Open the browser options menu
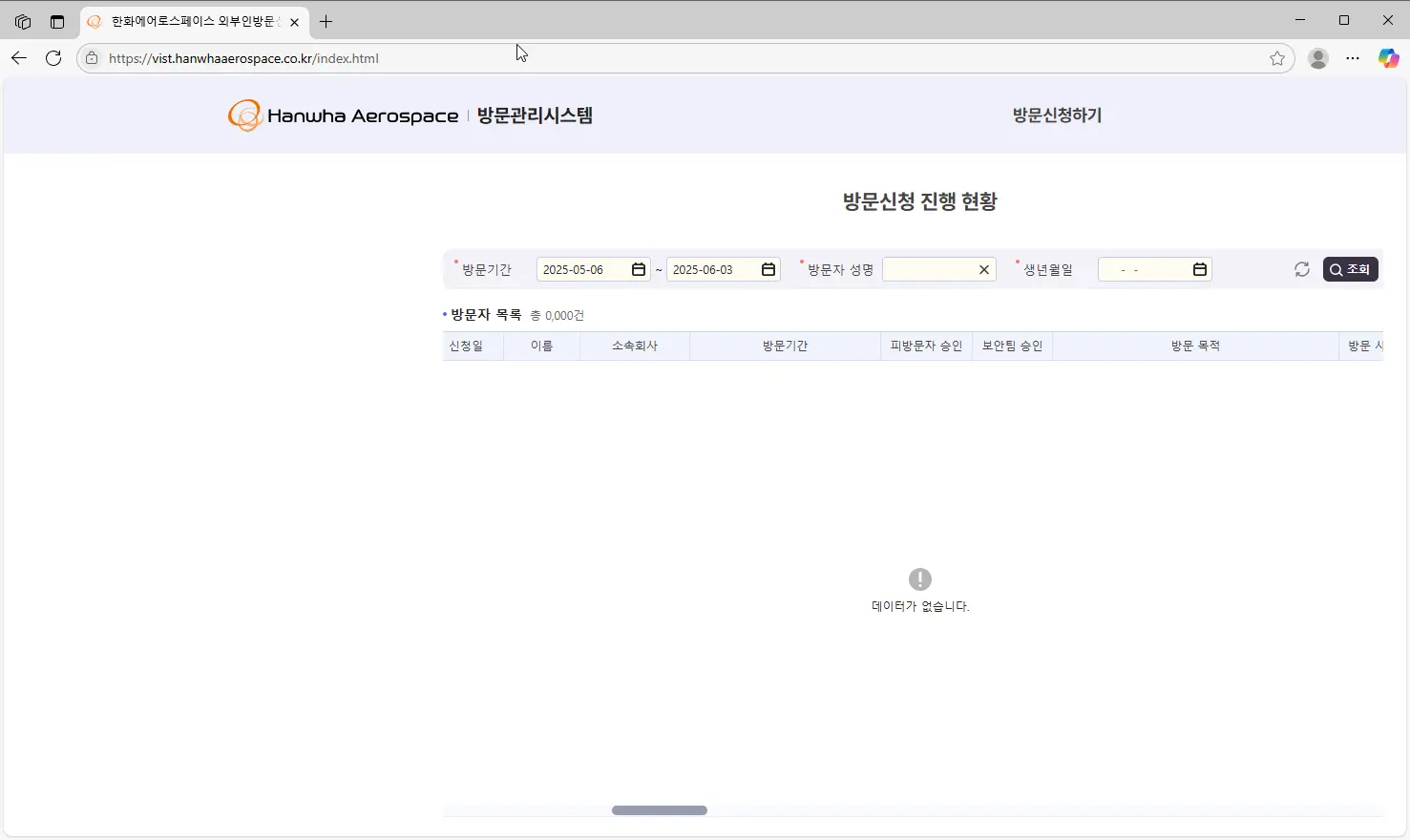1410x840 pixels. 1353,57
